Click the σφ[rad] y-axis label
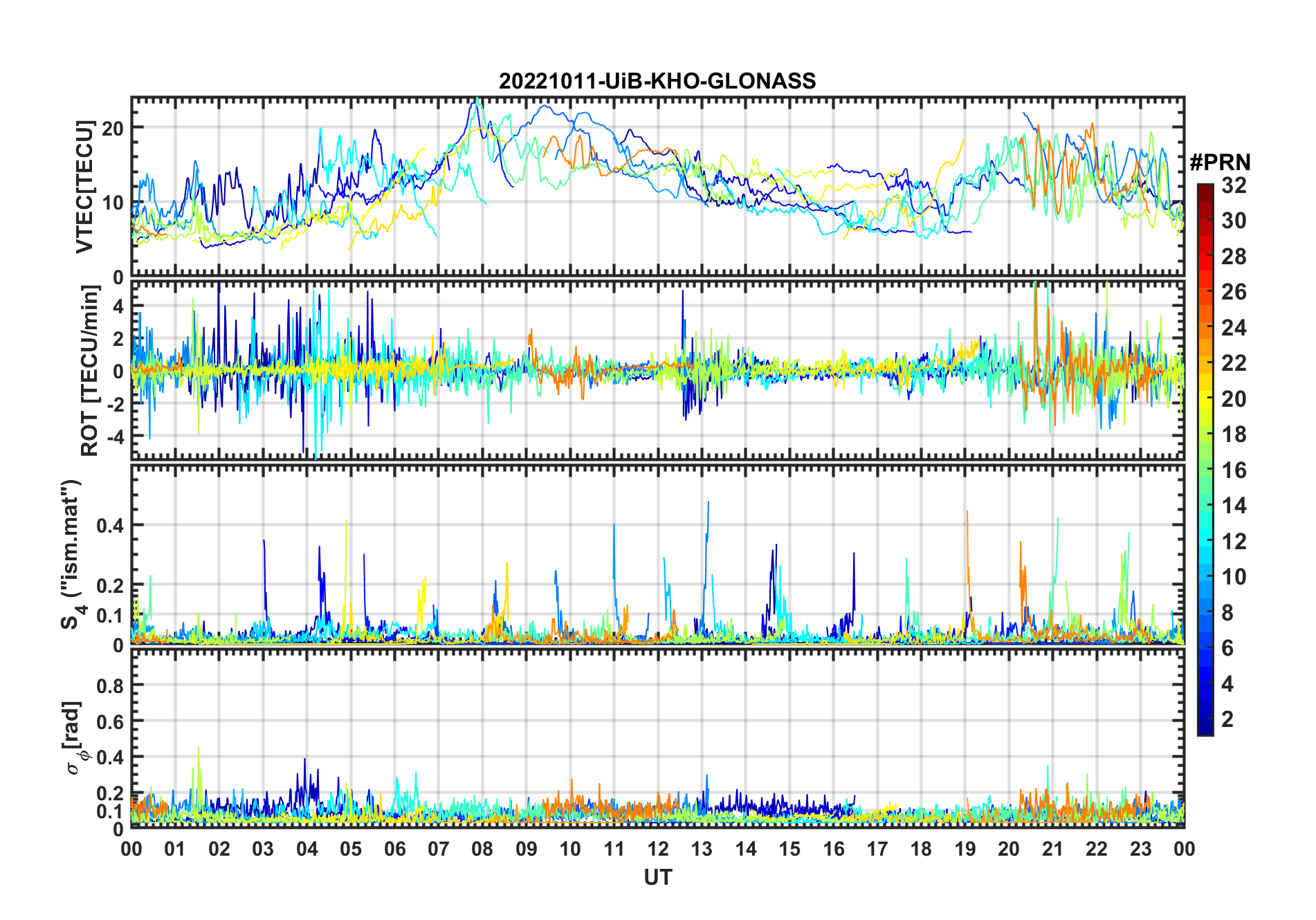 74,738
